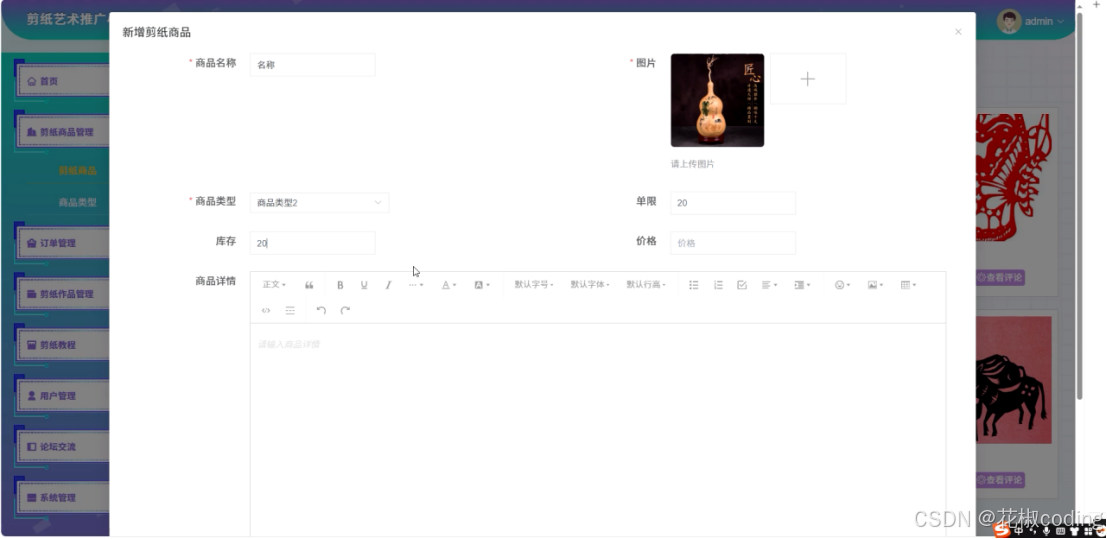Insert a bulleted list
The image size is (1107, 539).
[694, 285]
